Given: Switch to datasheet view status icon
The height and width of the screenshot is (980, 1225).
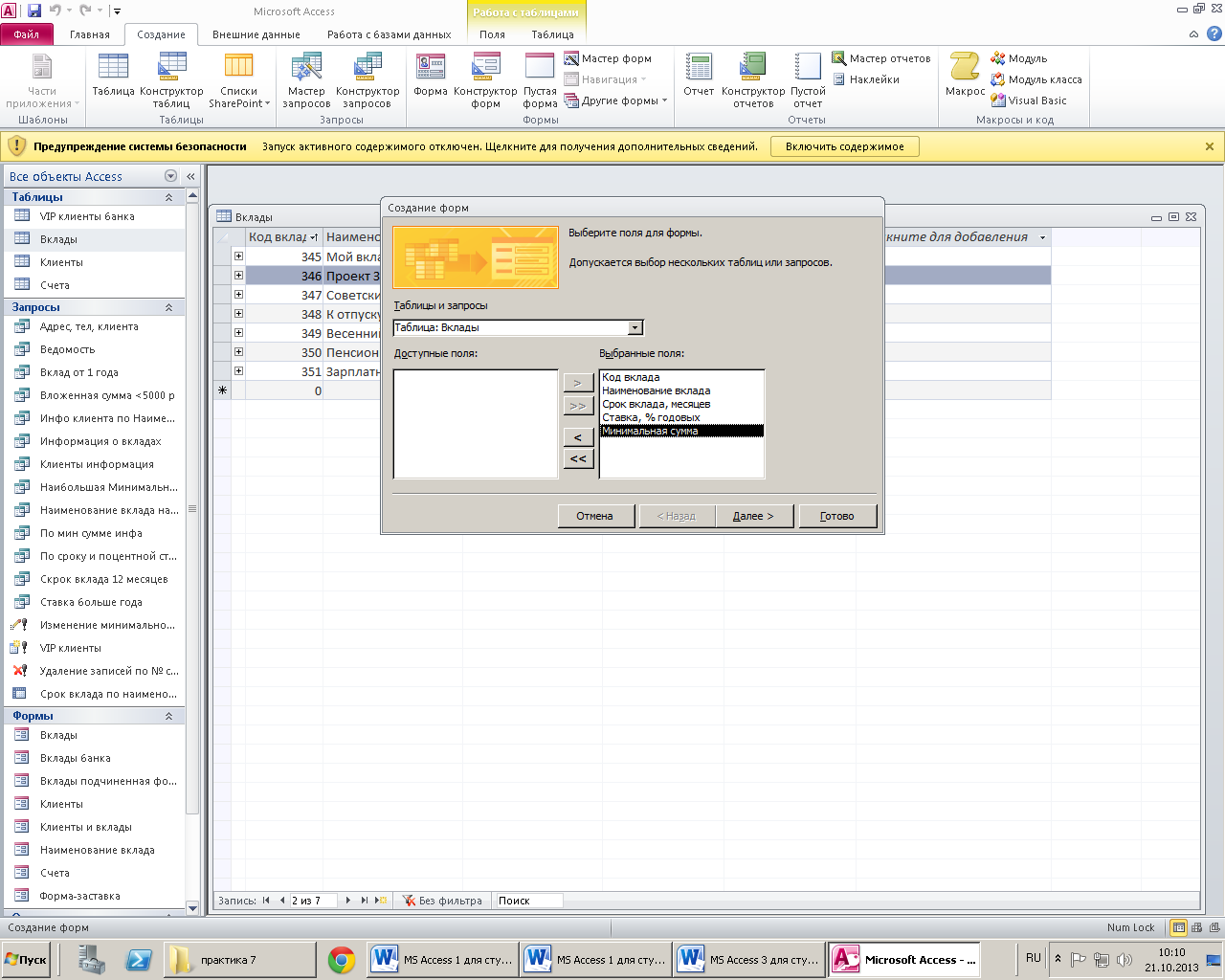Looking at the screenshot, I should [x=1179, y=927].
